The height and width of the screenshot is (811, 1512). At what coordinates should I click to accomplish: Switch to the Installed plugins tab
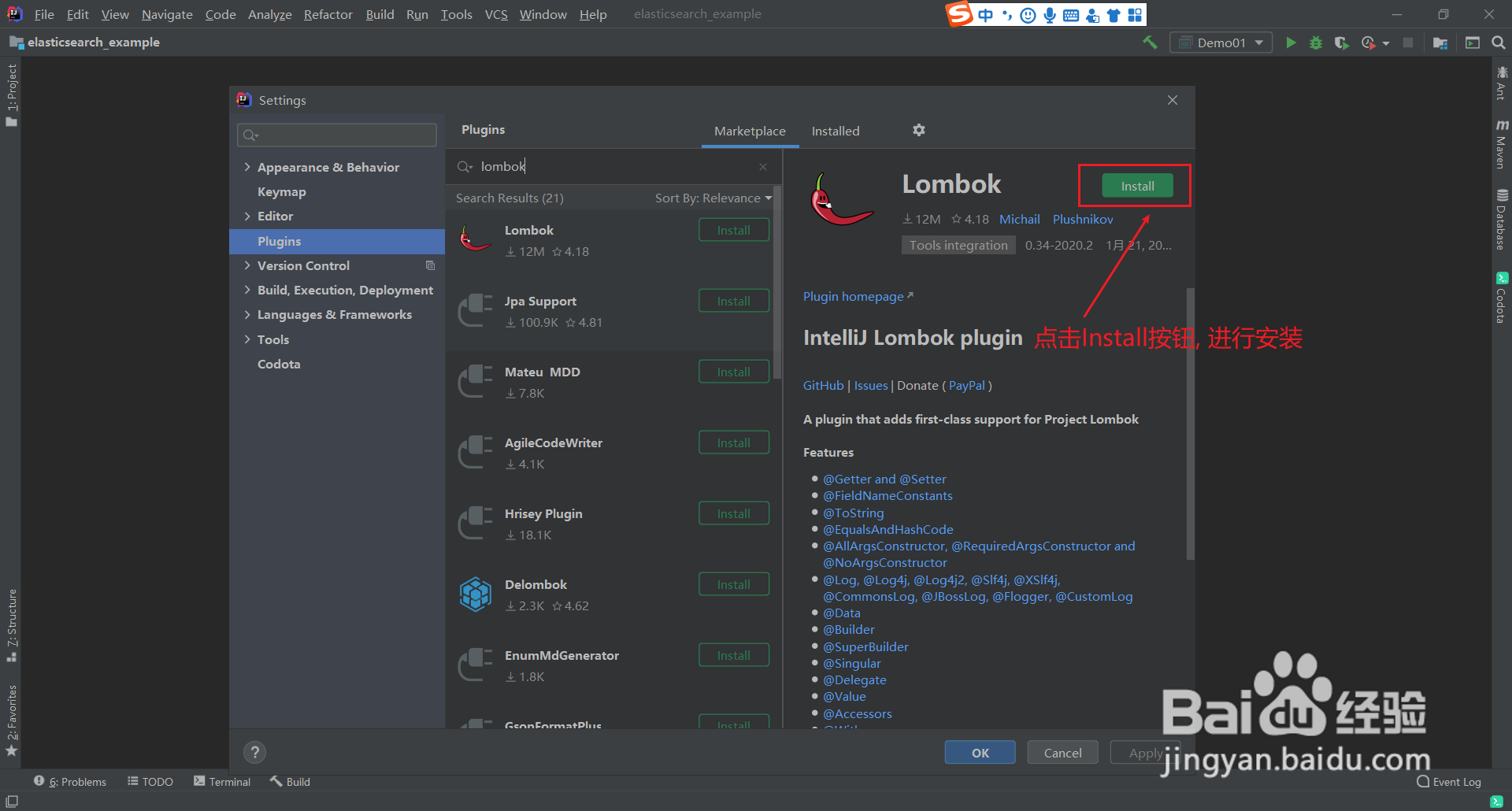836,131
